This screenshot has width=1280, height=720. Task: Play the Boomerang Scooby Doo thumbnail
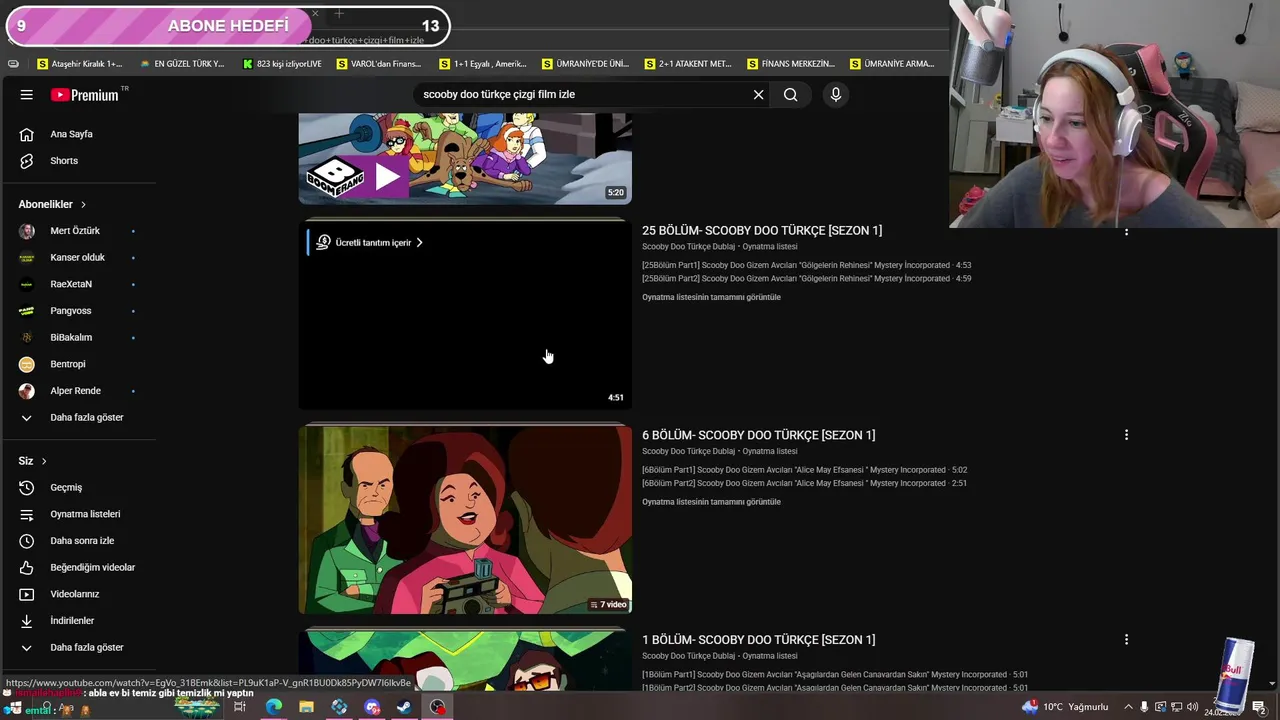tap(465, 158)
